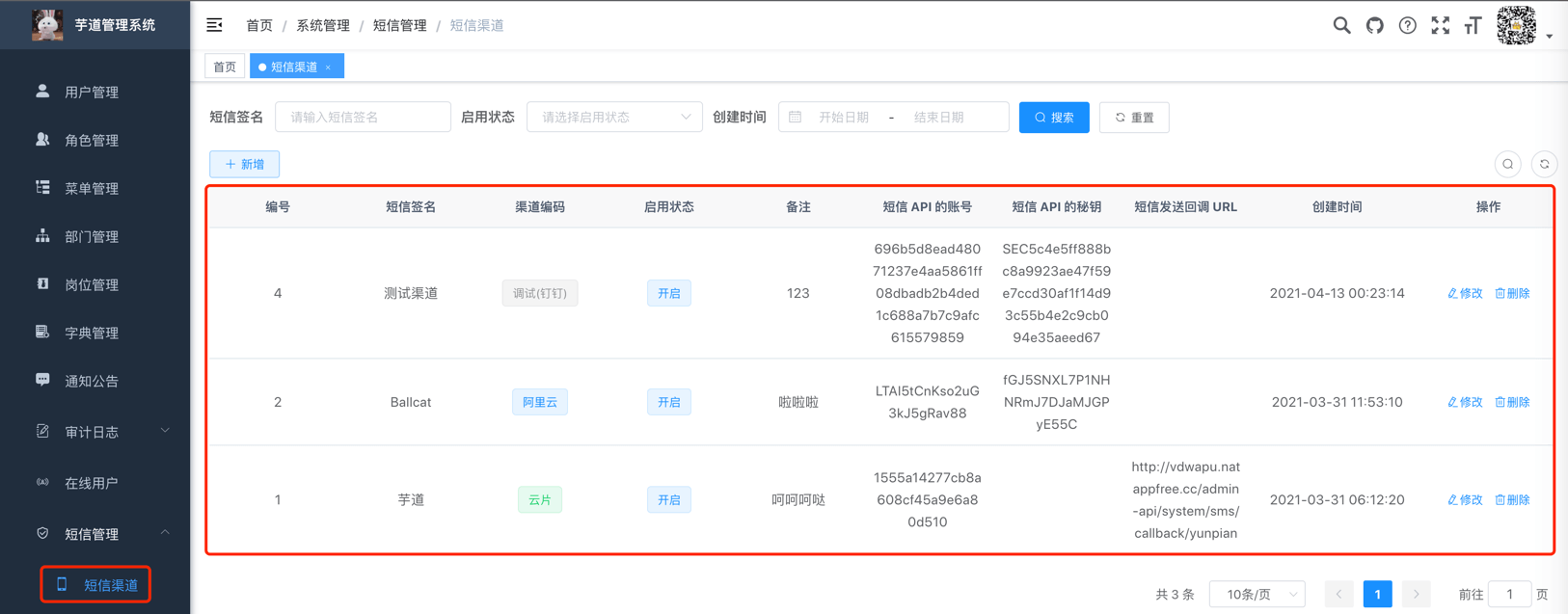Viewport: 1568px width, 614px height.
Task: Close the 短信渠道 tab
Action: (329, 67)
